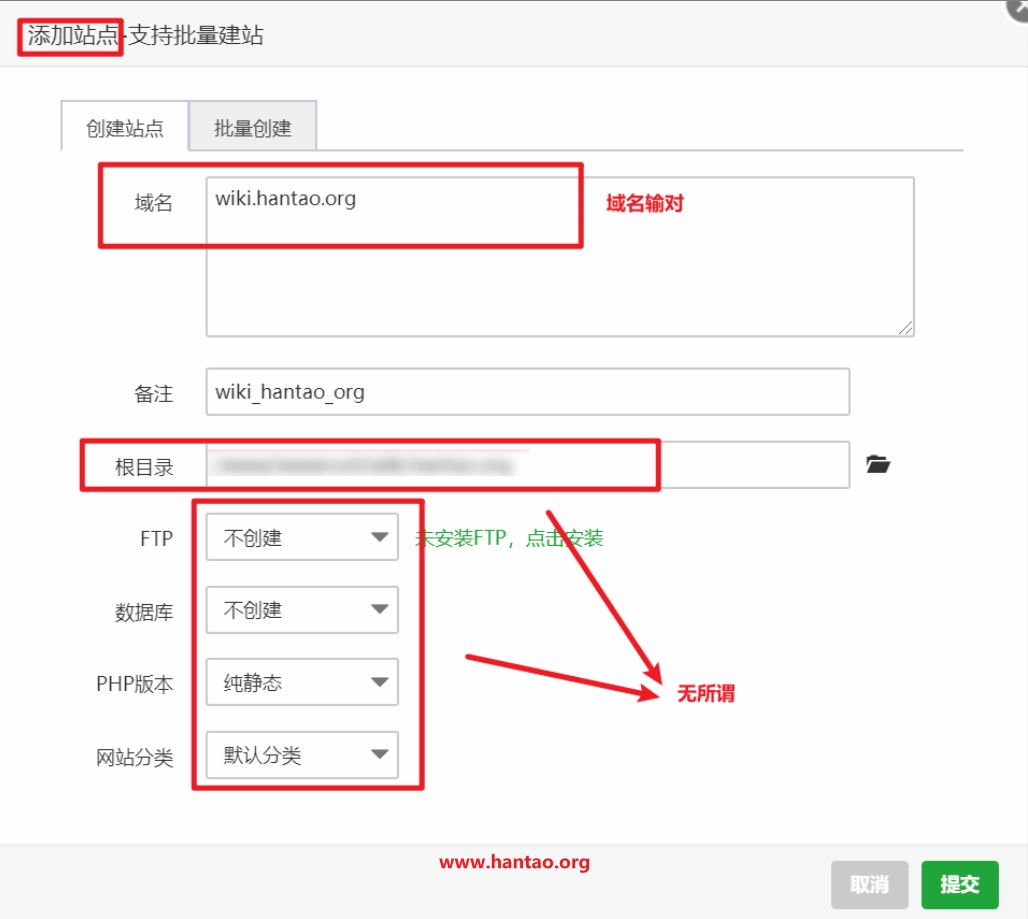Open the PHP版本 dropdown showing 纯静态
The height and width of the screenshot is (919, 1028).
click(301, 683)
